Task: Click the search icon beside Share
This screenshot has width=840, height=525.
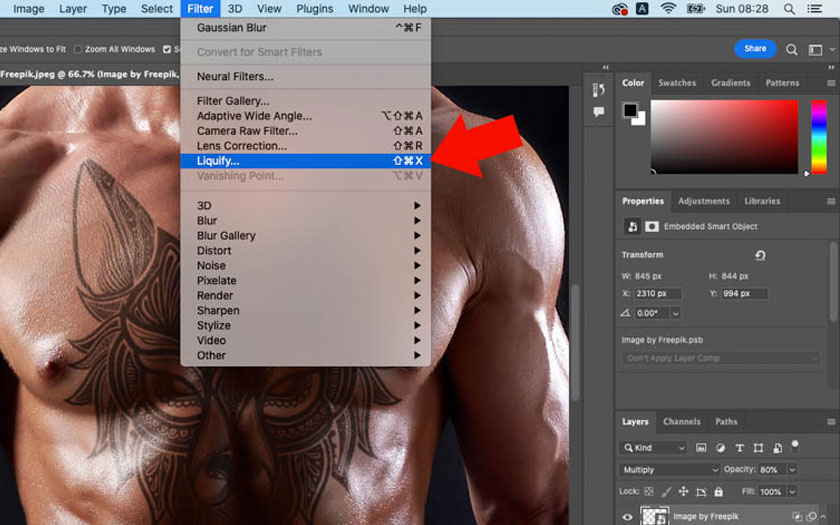Action: point(791,50)
